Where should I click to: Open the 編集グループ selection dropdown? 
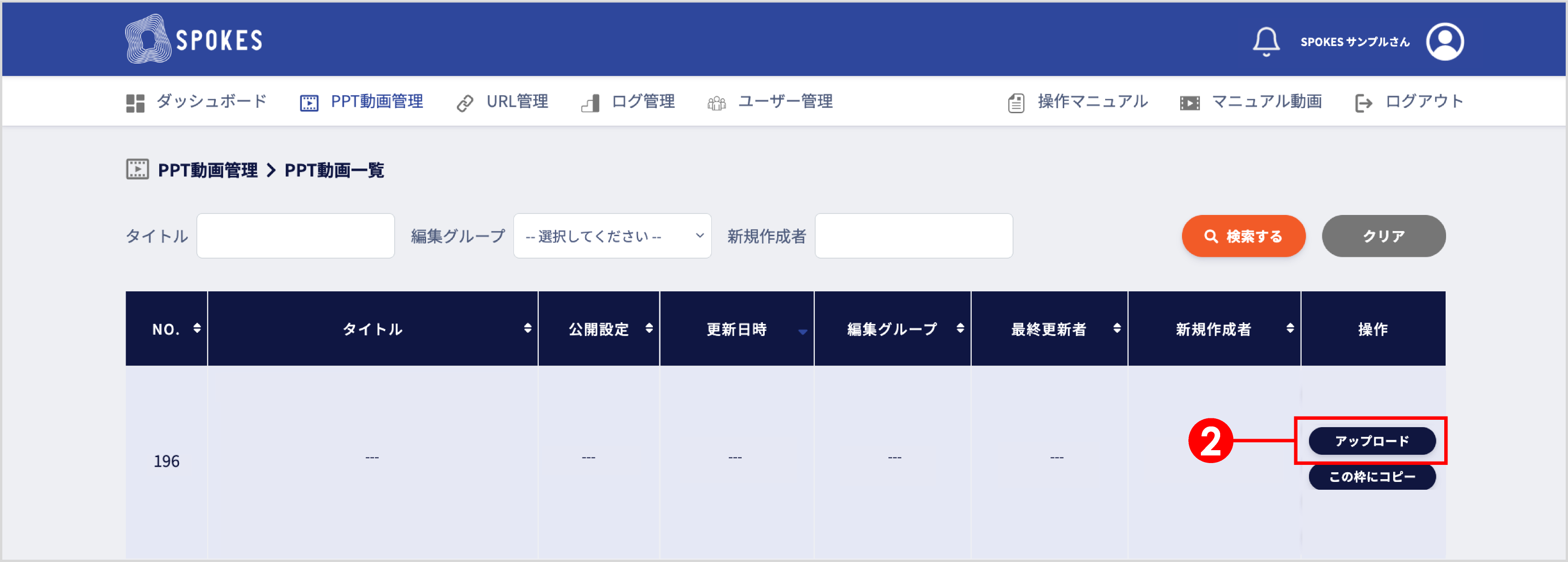coord(612,236)
